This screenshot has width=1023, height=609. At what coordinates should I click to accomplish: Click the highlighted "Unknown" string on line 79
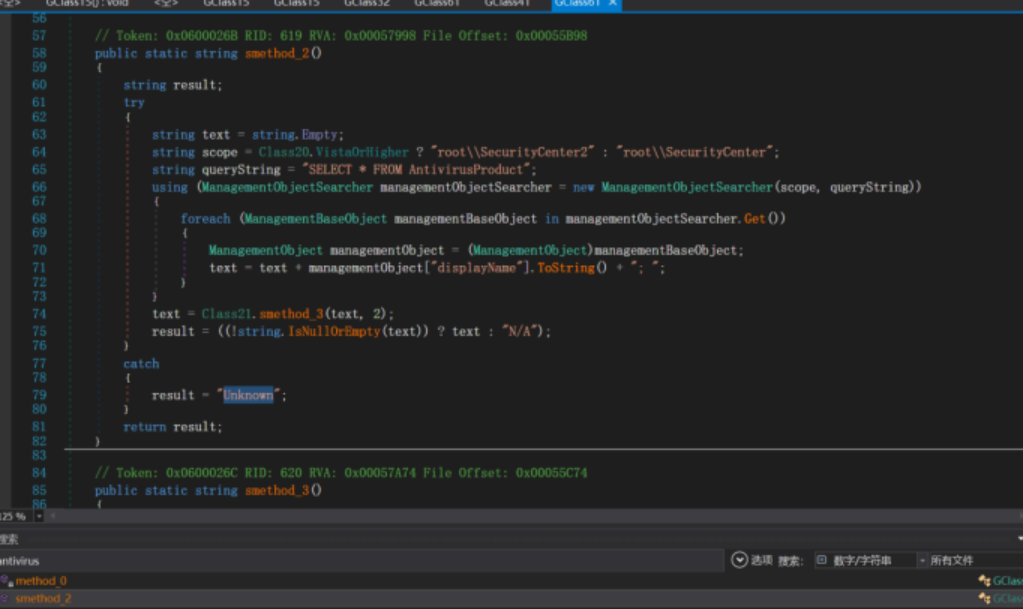click(x=248, y=395)
